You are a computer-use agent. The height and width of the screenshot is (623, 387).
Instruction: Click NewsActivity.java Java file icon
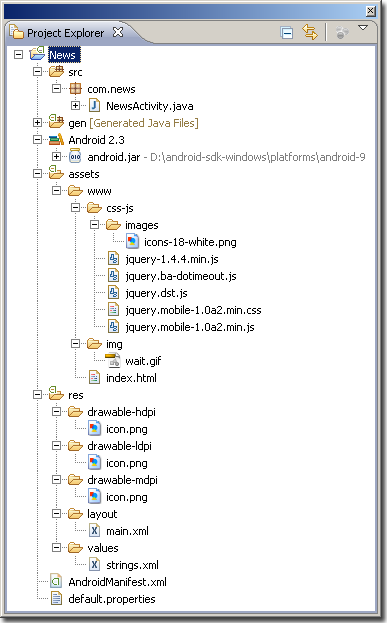[x=94, y=106]
